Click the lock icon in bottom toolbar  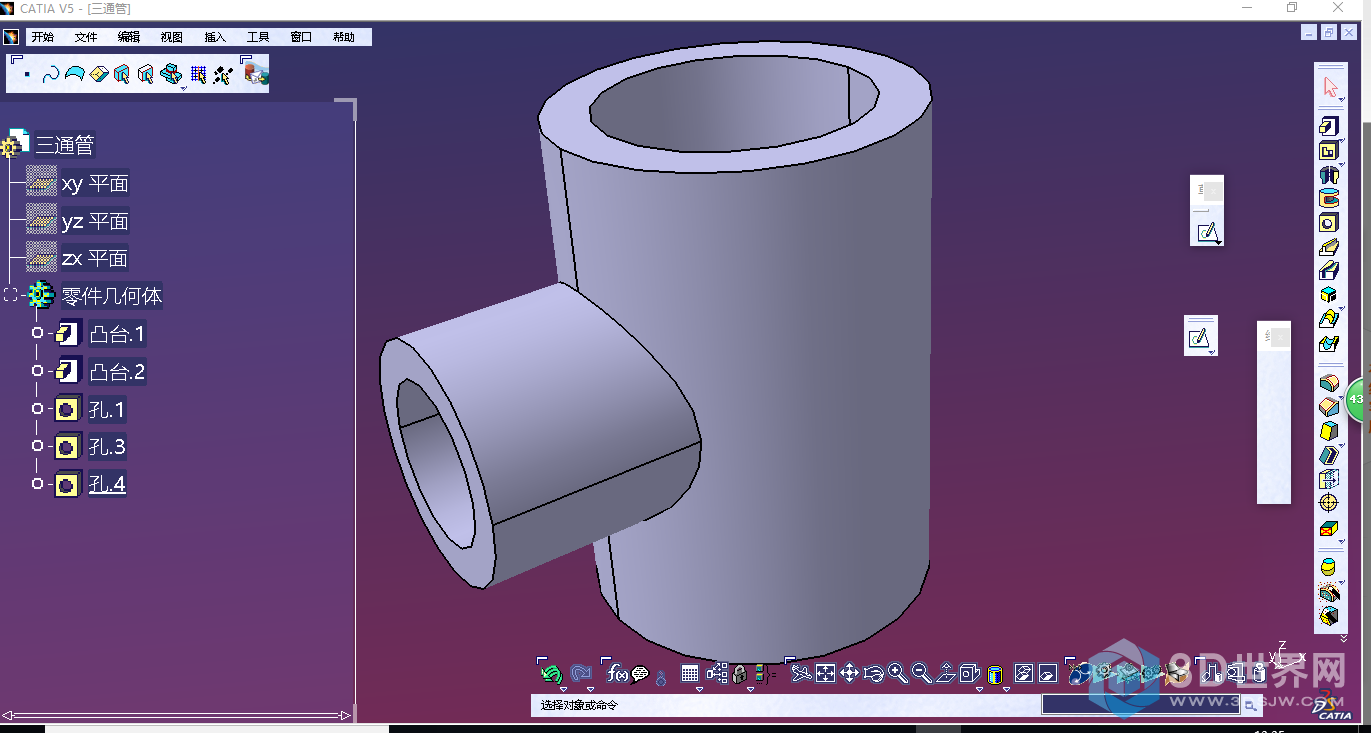tap(740, 674)
